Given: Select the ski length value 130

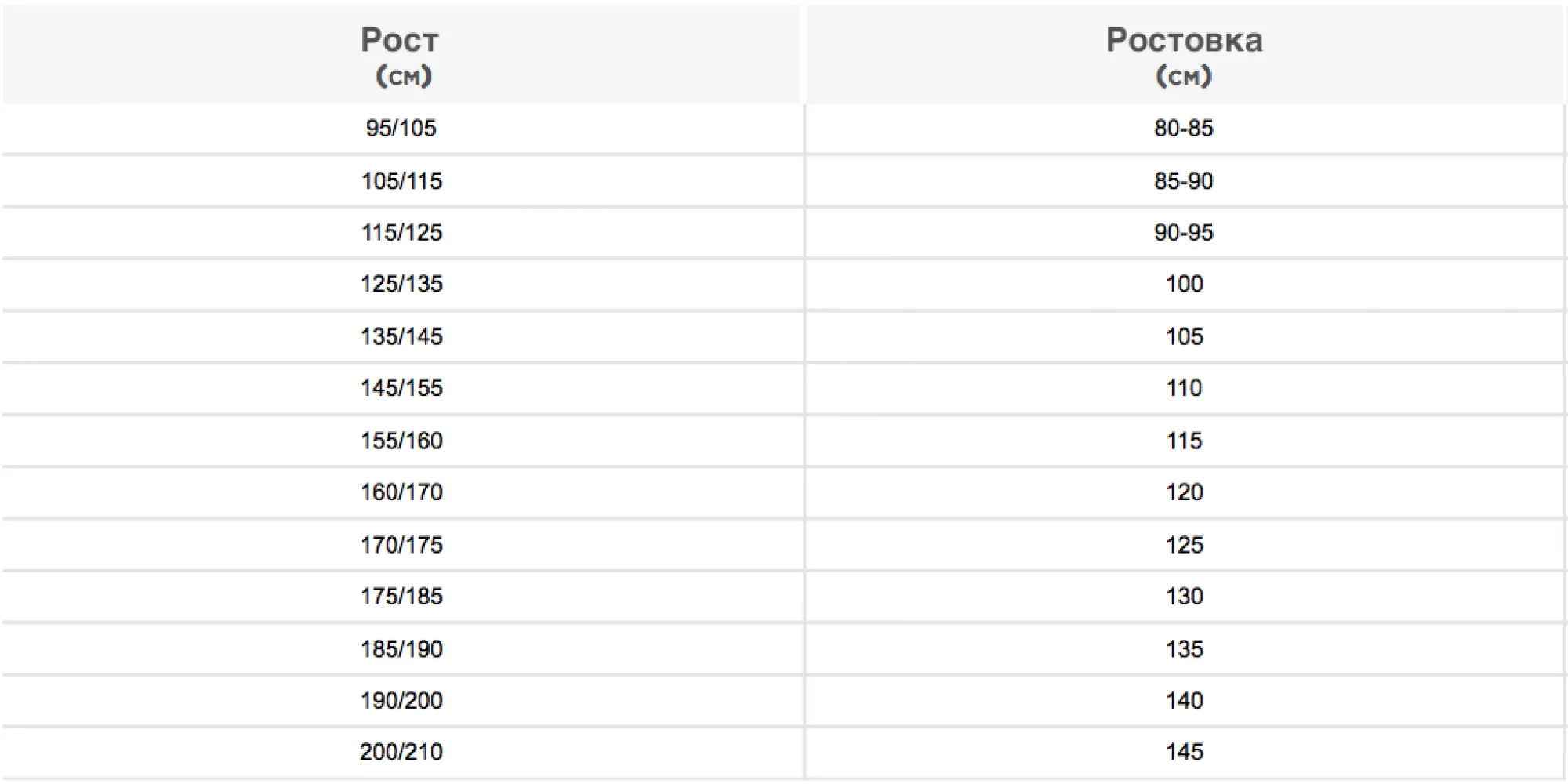Looking at the screenshot, I should point(1184,597).
